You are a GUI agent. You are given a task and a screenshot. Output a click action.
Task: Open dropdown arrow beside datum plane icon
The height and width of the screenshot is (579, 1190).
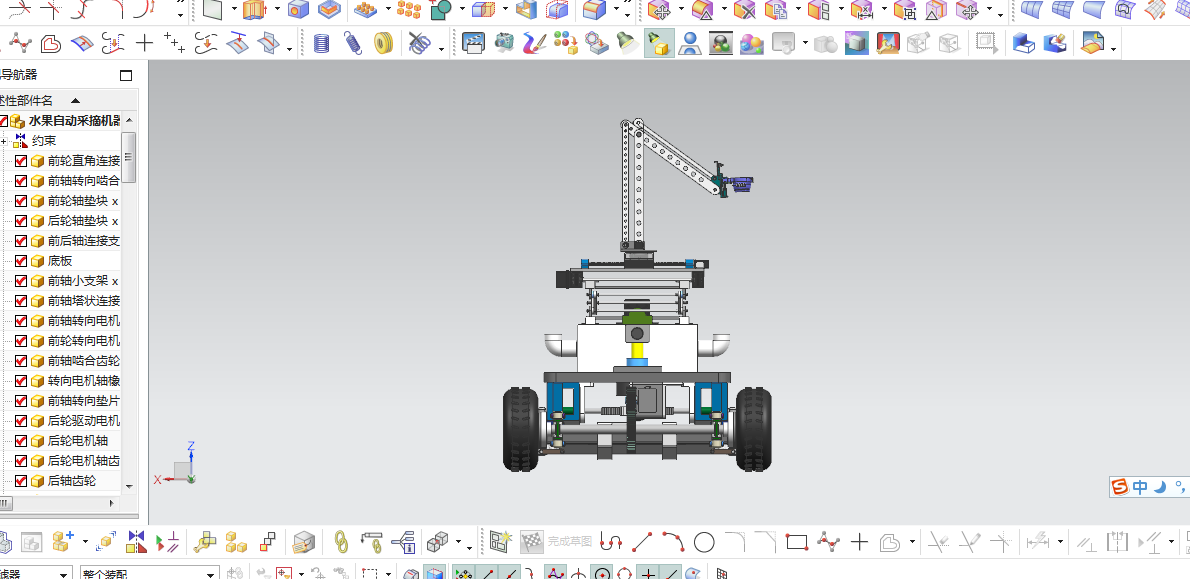coord(234,10)
